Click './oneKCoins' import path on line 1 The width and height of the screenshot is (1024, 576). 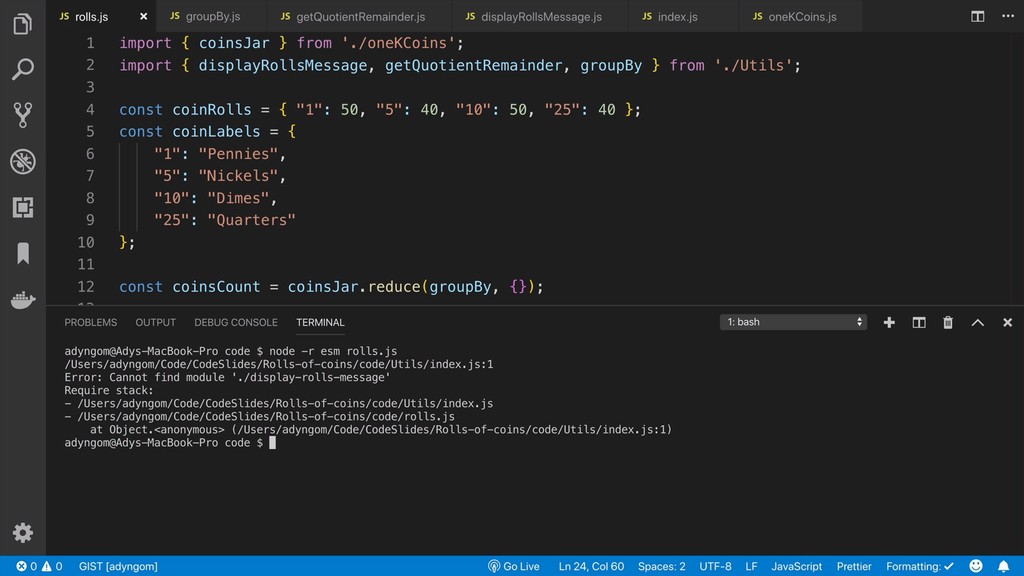pos(398,43)
